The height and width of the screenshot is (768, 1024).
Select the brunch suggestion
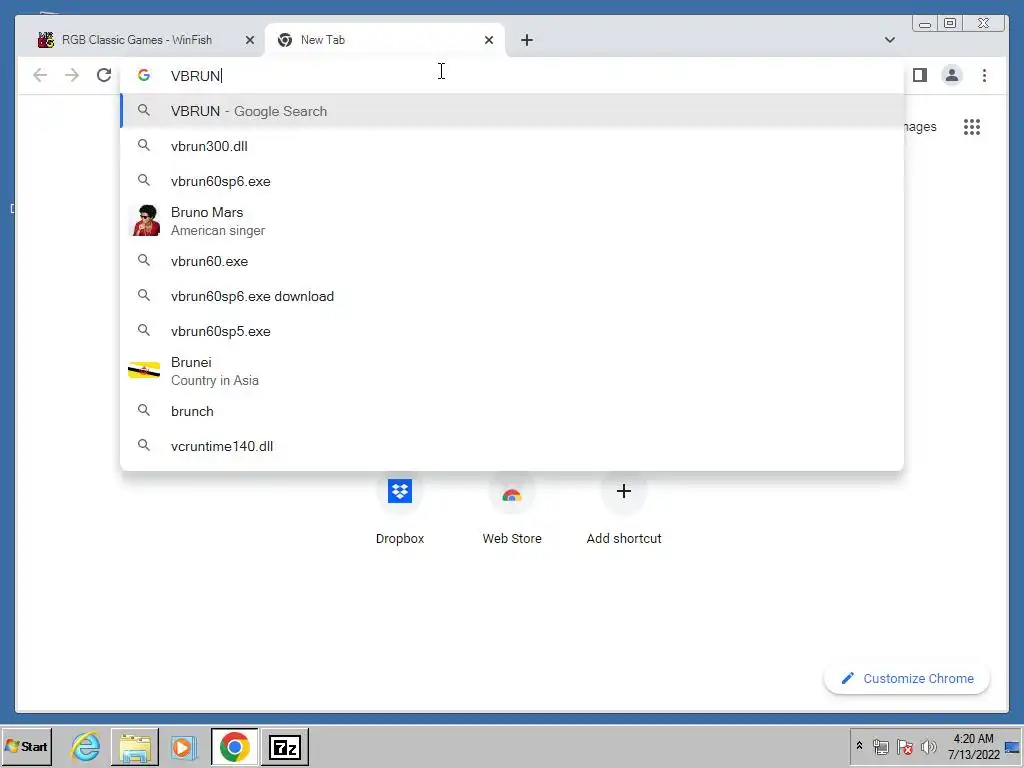pyautogui.click(x=512, y=411)
